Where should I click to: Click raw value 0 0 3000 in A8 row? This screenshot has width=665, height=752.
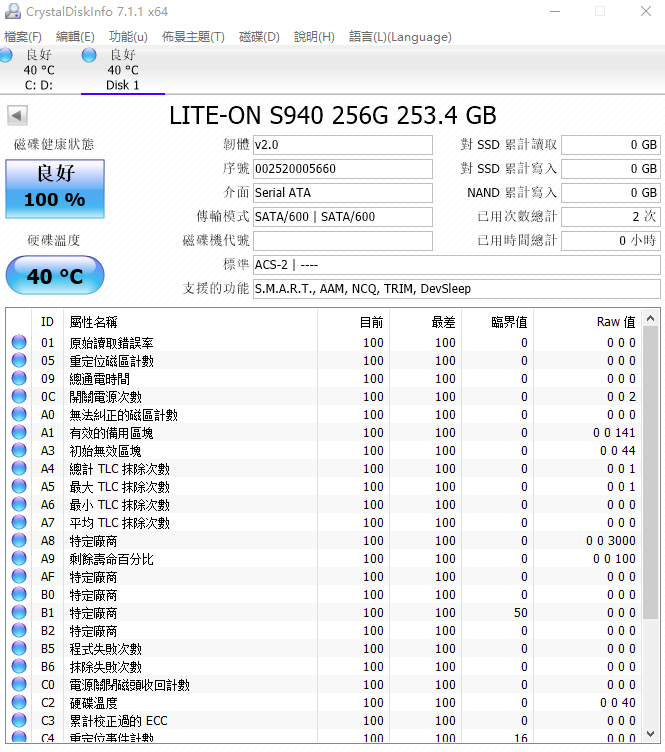tap(611, 540)
